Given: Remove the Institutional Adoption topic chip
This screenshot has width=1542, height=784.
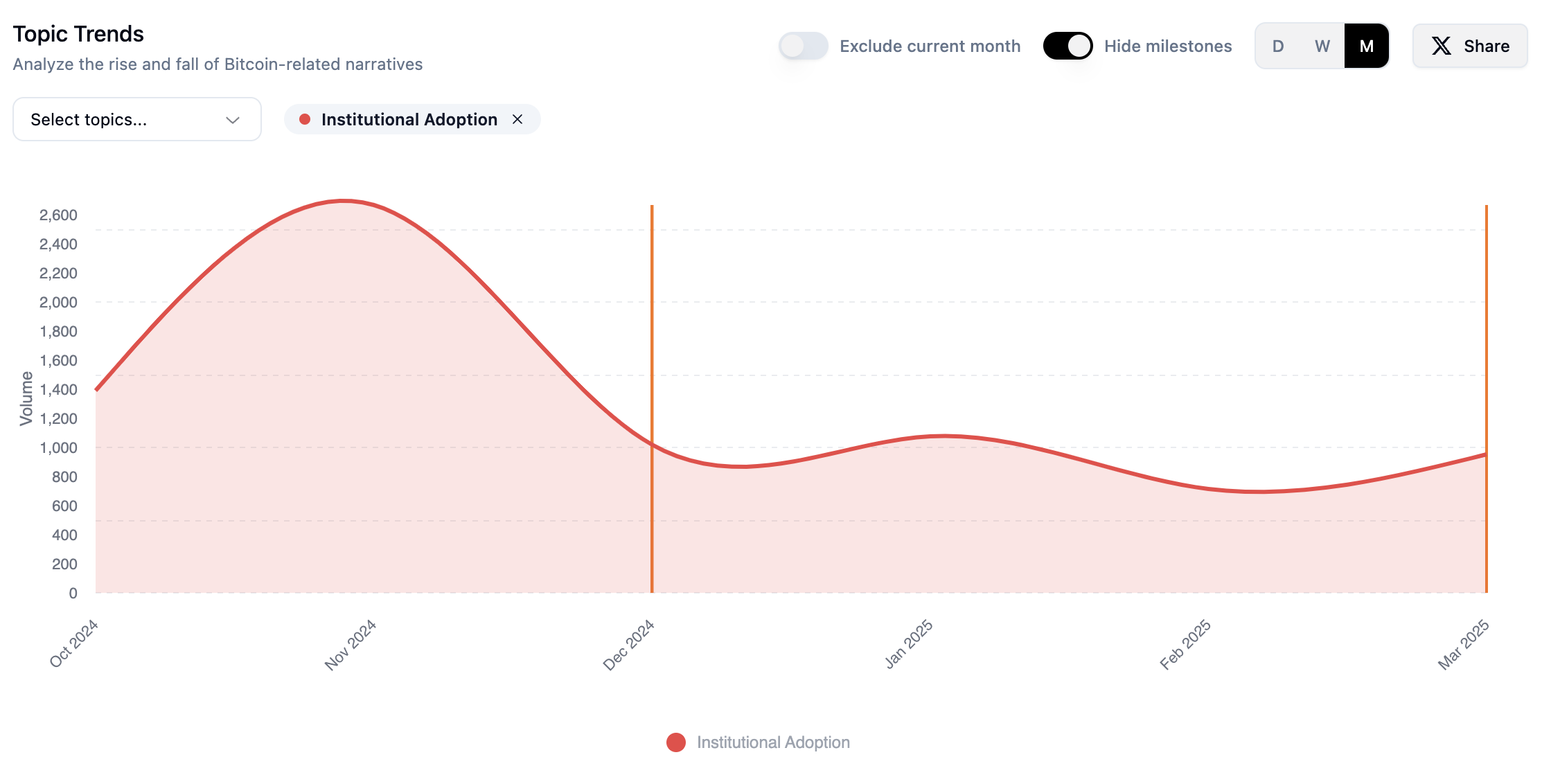Looking at the screenshot, I should point(517,119).
